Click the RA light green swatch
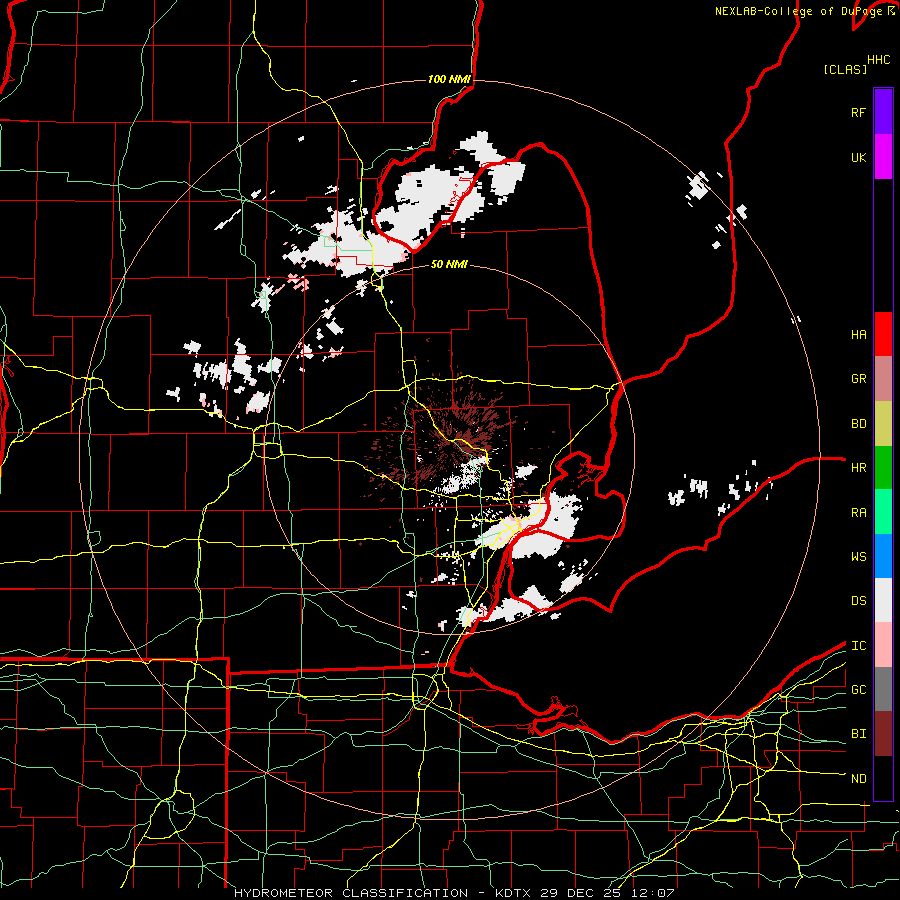Image resolution: width=900 pixels, height=900 pixels. point(883,512)
